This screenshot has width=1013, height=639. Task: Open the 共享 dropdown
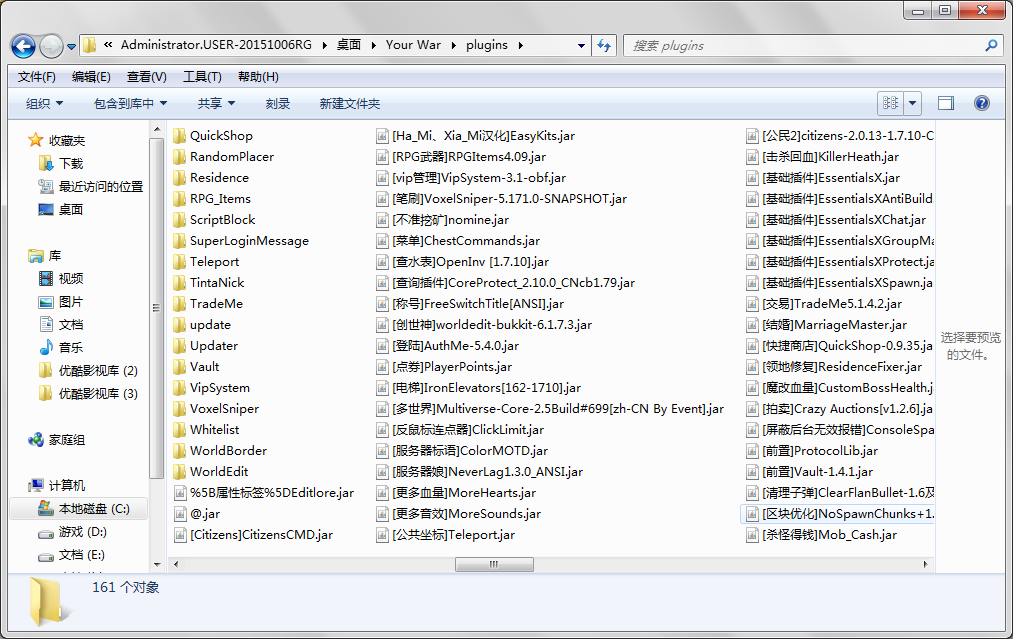click(216, 103)
